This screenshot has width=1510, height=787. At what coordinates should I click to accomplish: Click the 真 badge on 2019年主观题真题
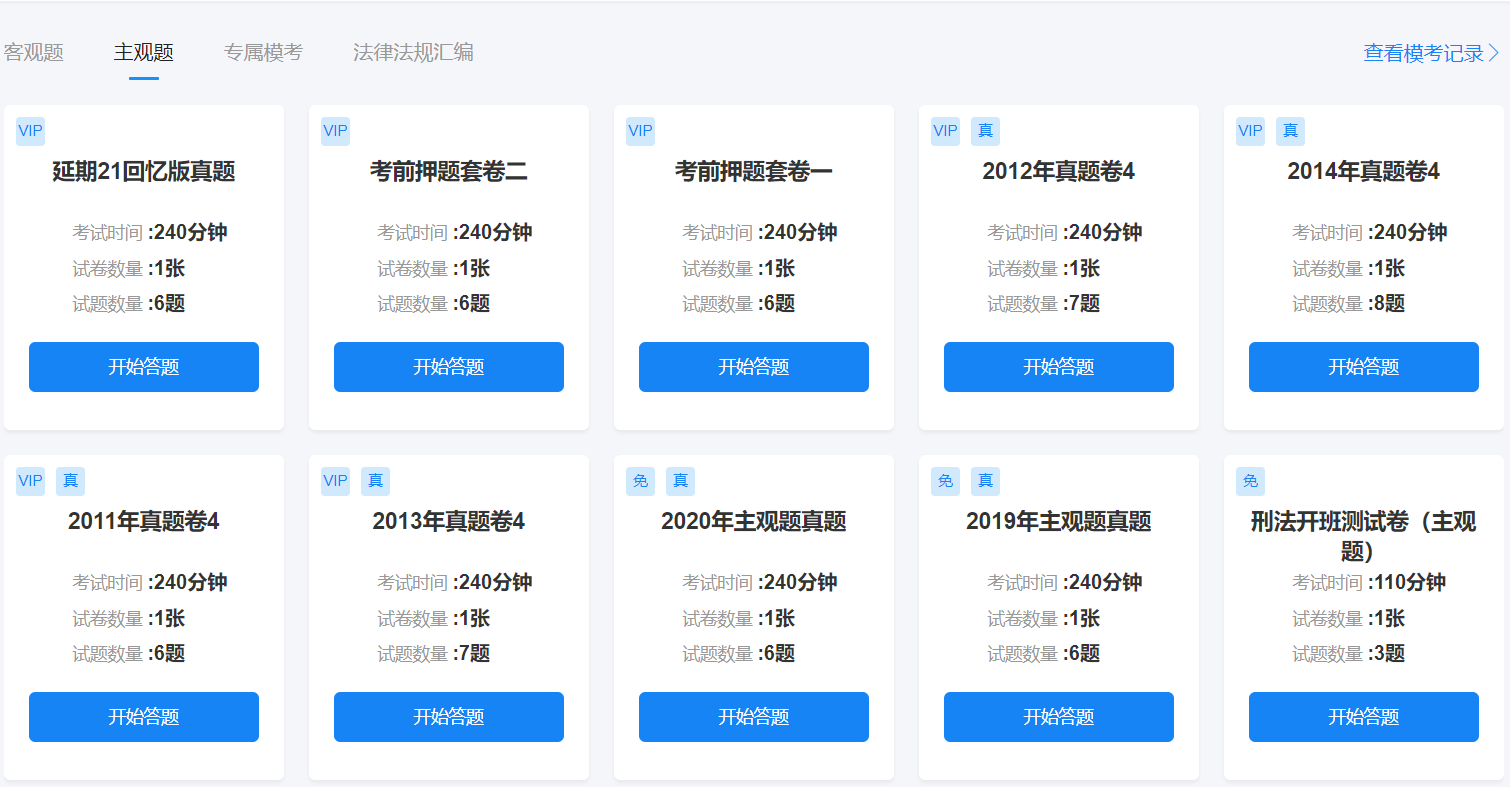pyautogui.click(x=985, y=481)
